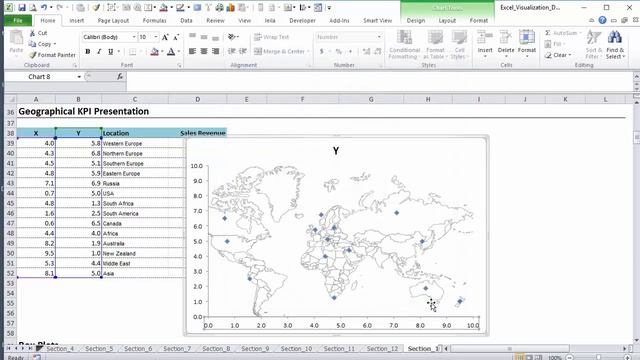The image size is (640, 360).
Task: Click the Location header cell
Action: coord(135,133)
